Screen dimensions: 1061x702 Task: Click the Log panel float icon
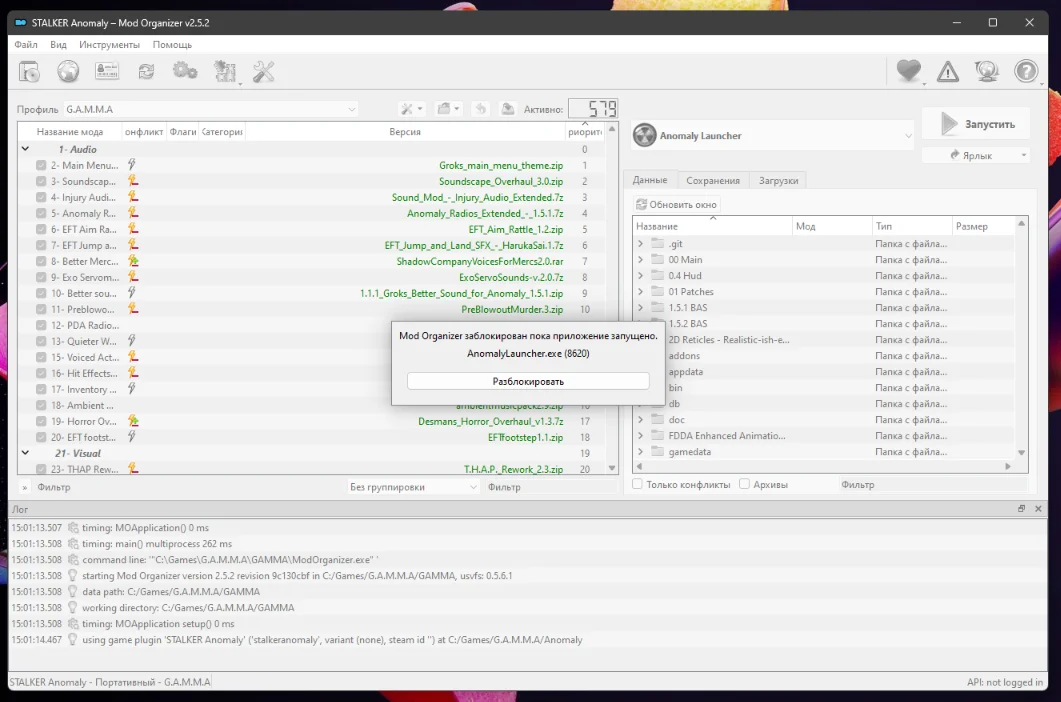click(x=1022, y=508)
